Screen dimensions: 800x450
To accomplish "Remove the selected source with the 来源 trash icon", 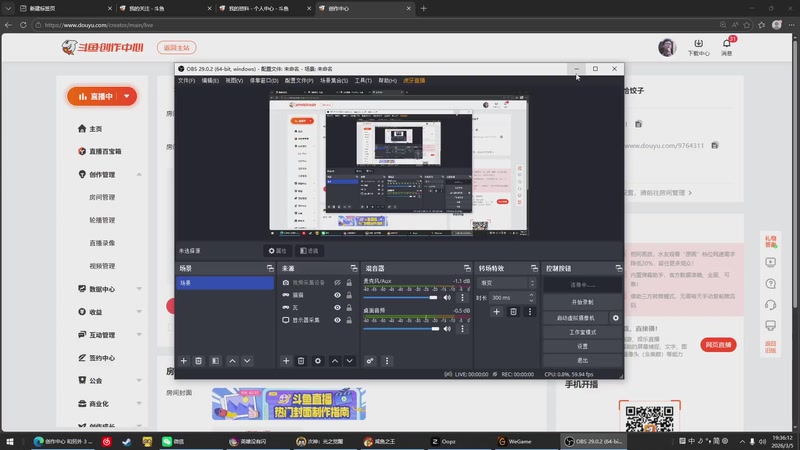I will click(301, 361).
